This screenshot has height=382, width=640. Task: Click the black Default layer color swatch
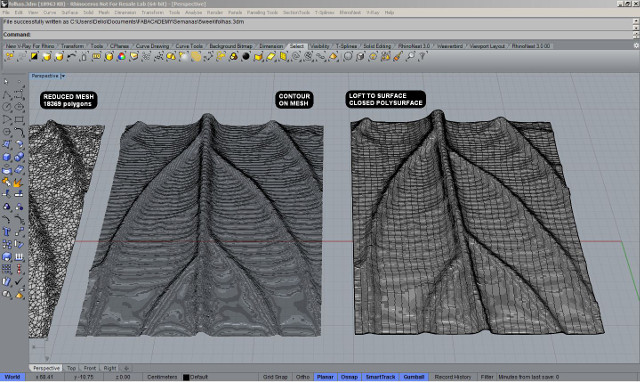186,377
